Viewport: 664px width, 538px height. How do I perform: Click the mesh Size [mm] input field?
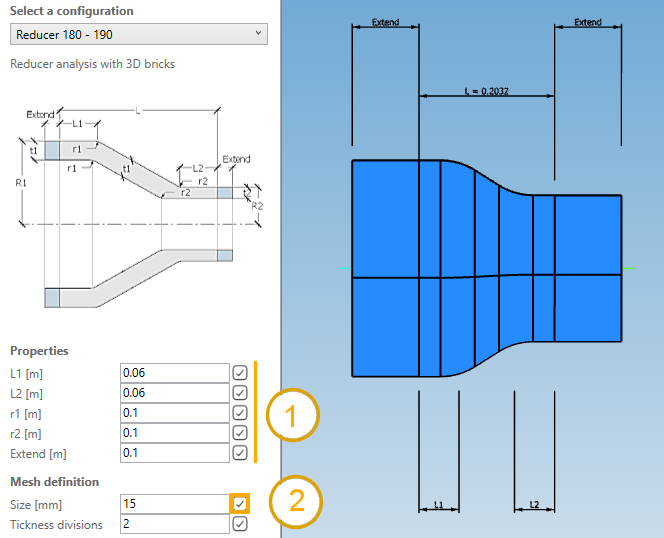[175, 504]
